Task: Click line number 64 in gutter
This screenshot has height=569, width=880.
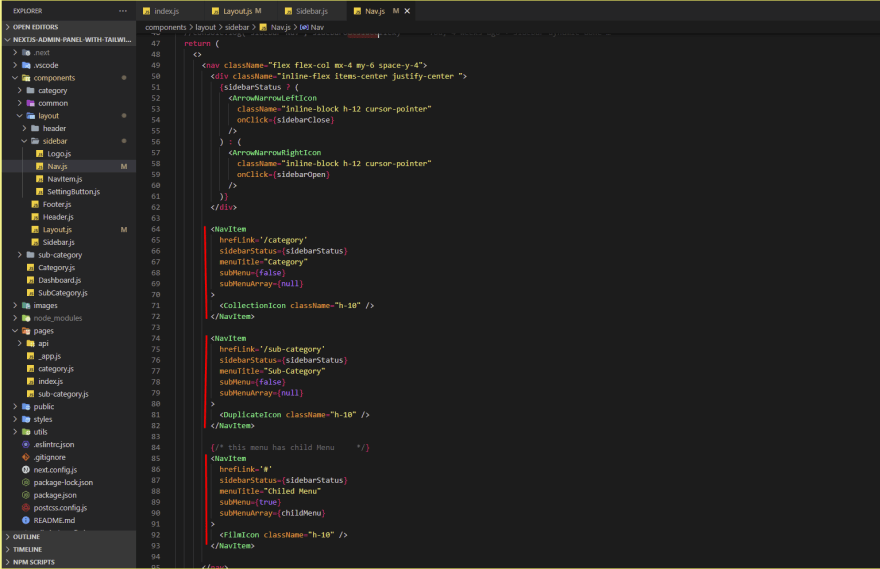Action: tap(155, 229)
